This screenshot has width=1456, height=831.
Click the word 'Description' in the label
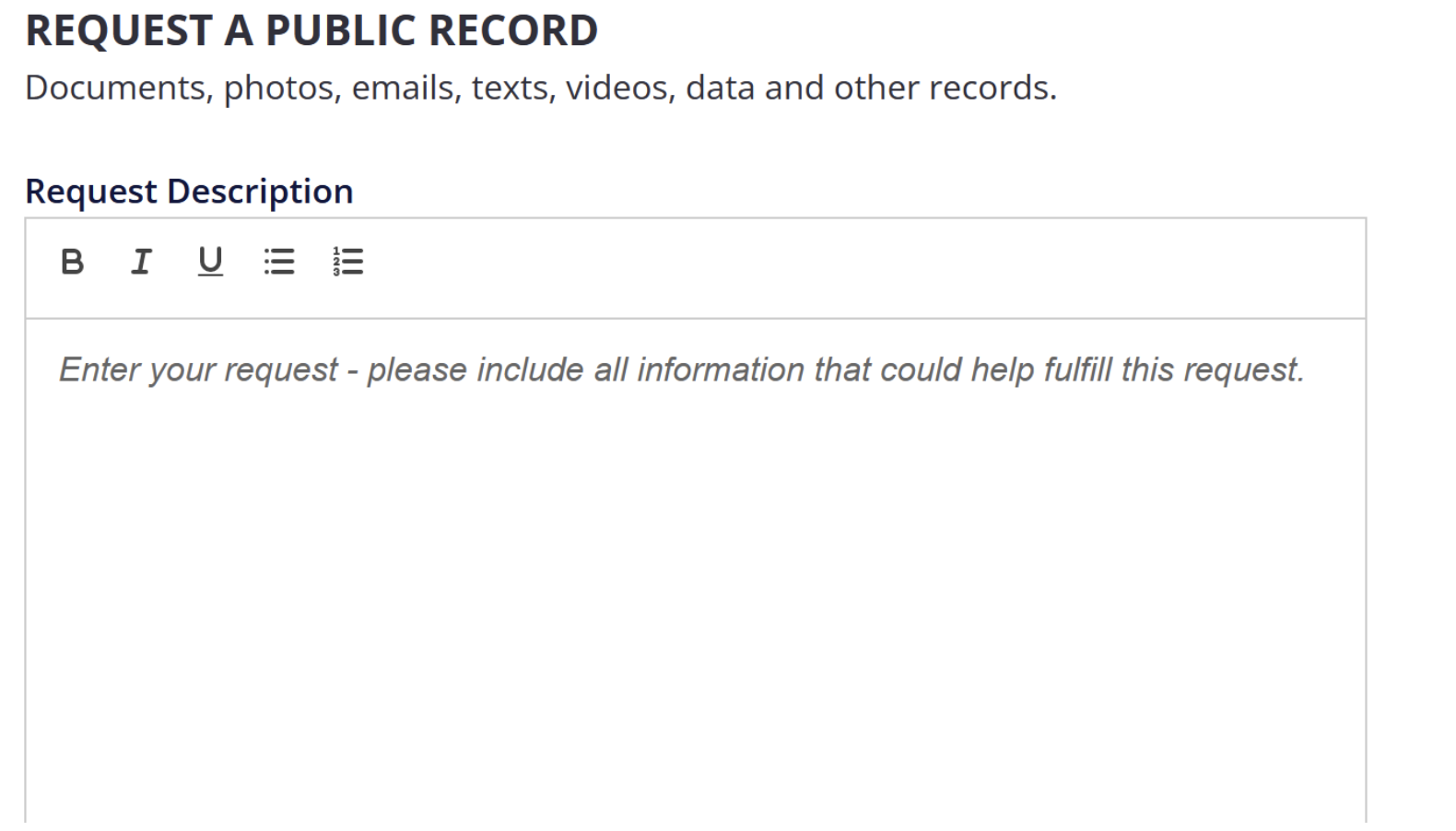click(260, 192)
